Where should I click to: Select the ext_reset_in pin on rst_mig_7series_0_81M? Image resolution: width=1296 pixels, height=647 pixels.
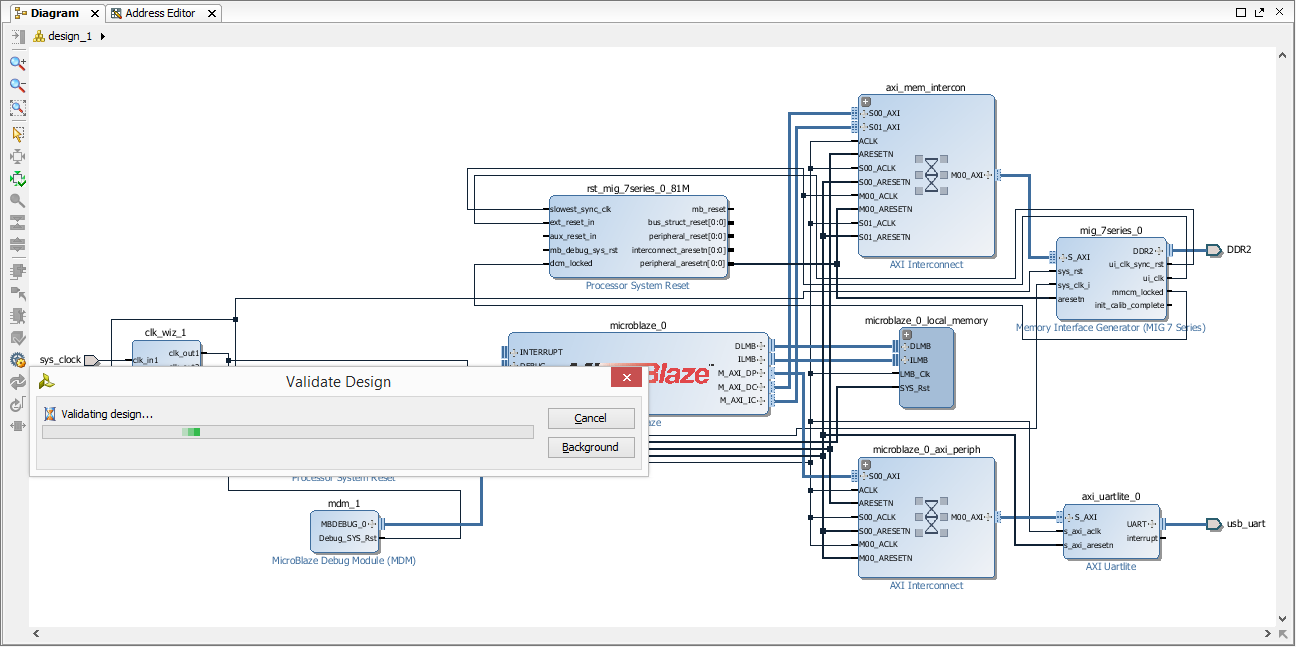click(573, 223)
